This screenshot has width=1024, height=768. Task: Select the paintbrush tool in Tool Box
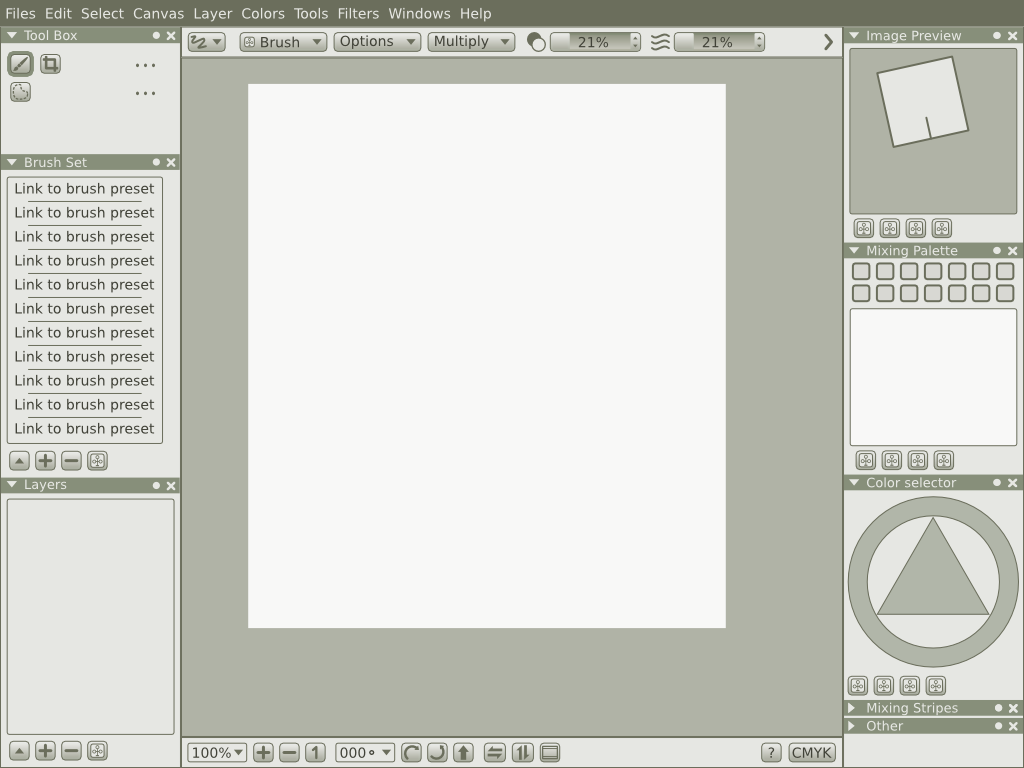20,64
